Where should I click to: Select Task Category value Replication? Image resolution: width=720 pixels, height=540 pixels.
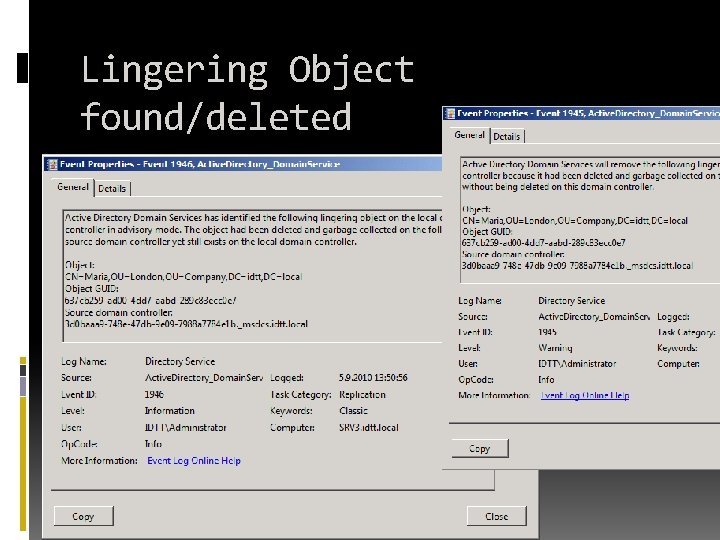click(362, 394)
